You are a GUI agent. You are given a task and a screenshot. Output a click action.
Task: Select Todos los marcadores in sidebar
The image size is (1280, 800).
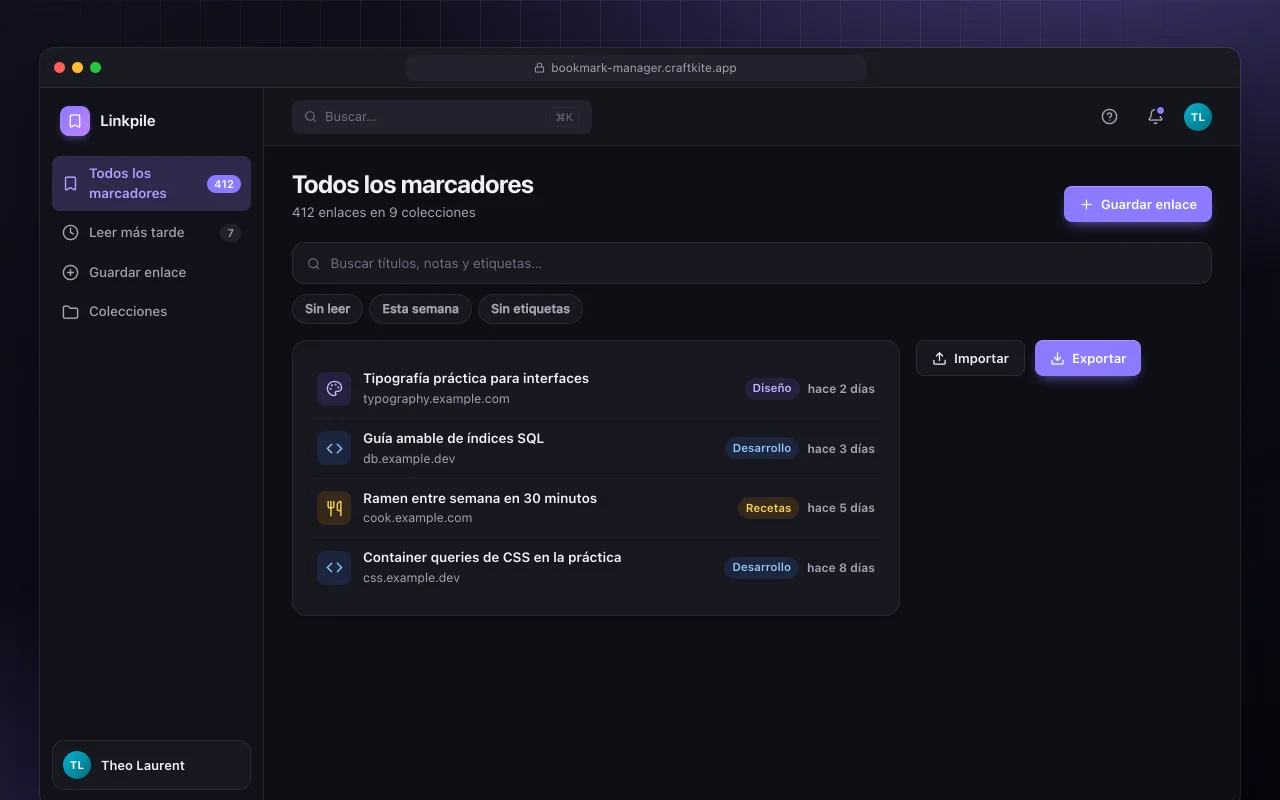[151, 184]
